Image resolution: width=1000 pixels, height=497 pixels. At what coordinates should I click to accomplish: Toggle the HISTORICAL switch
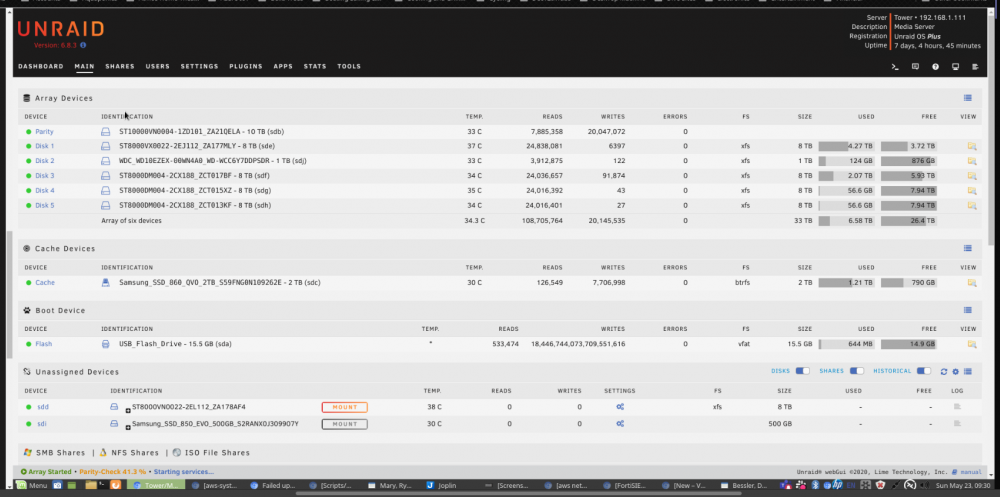[x=923, y=371]
